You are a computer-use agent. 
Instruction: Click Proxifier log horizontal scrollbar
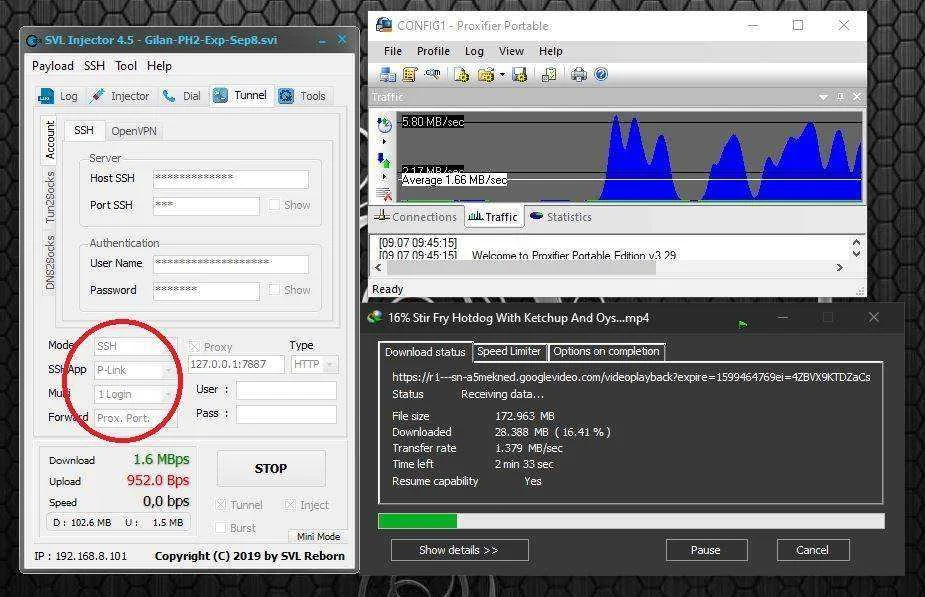pyautogui.click(x=521, y=268)
